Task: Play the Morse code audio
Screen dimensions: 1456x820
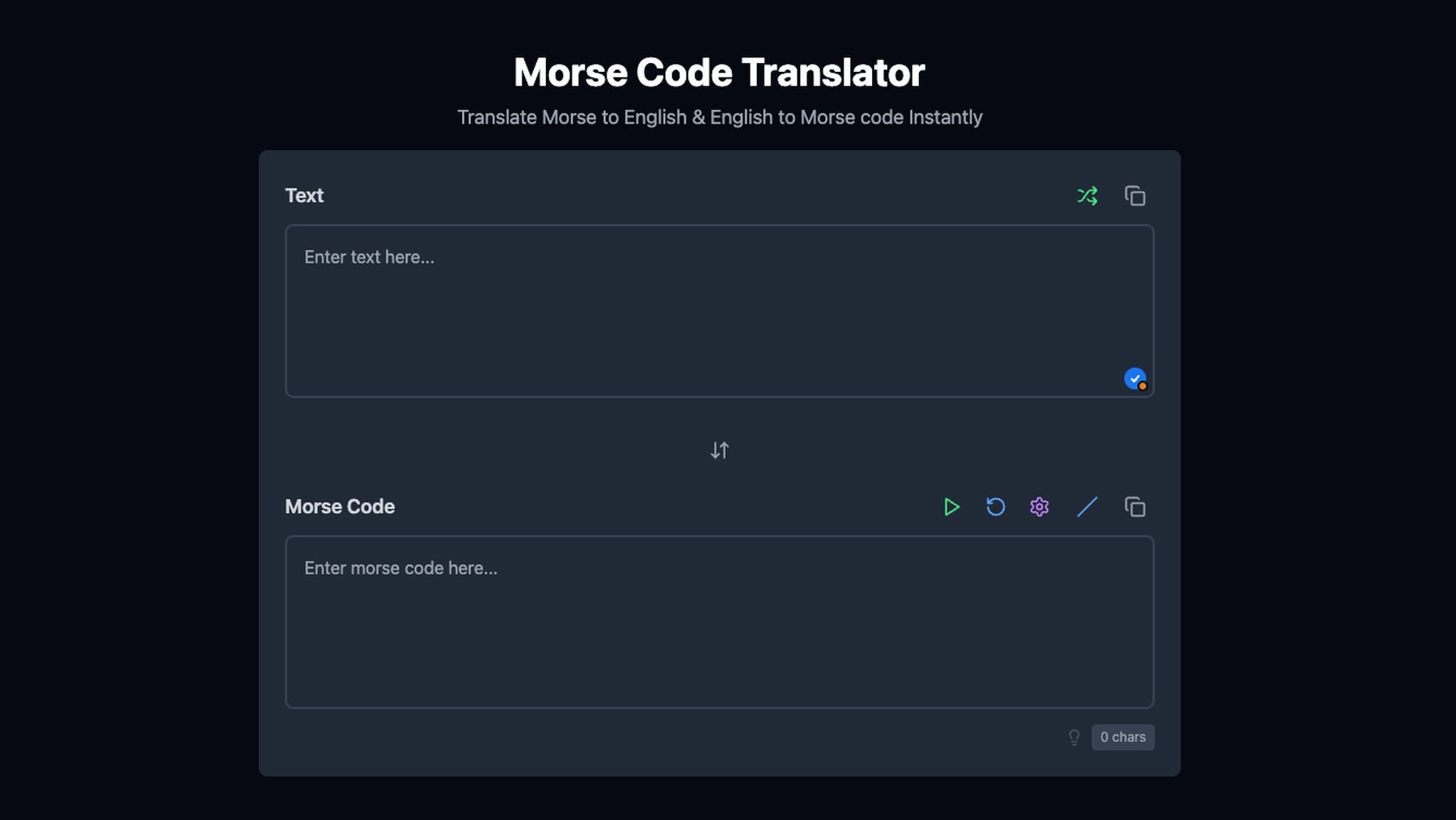Action: 951,507
